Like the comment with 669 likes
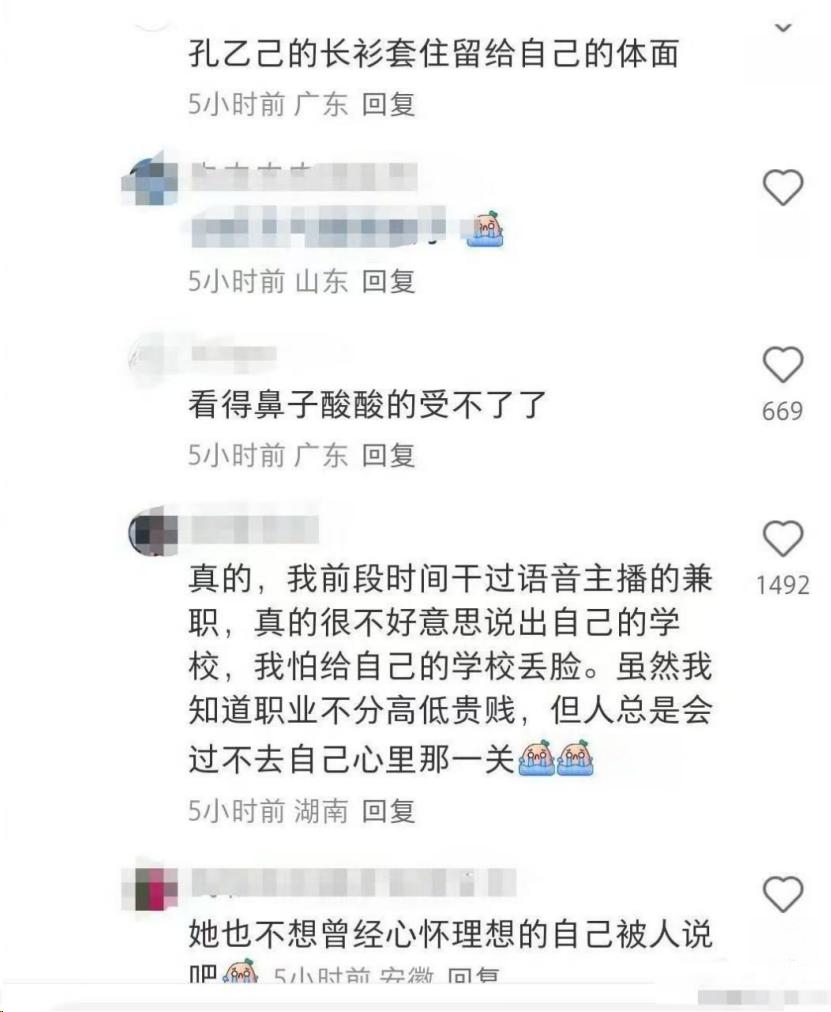Screen dimensions: 831x1012 click(x=783, y=365)
